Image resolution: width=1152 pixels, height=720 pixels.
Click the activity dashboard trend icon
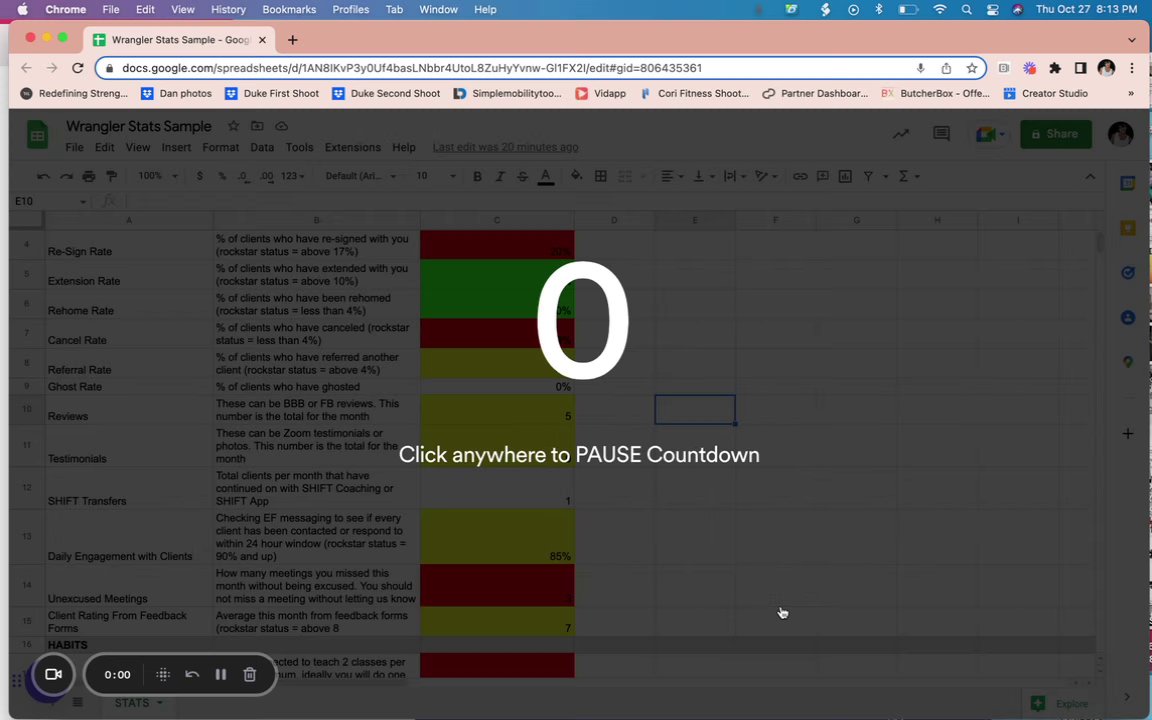[x=901, y=134]
